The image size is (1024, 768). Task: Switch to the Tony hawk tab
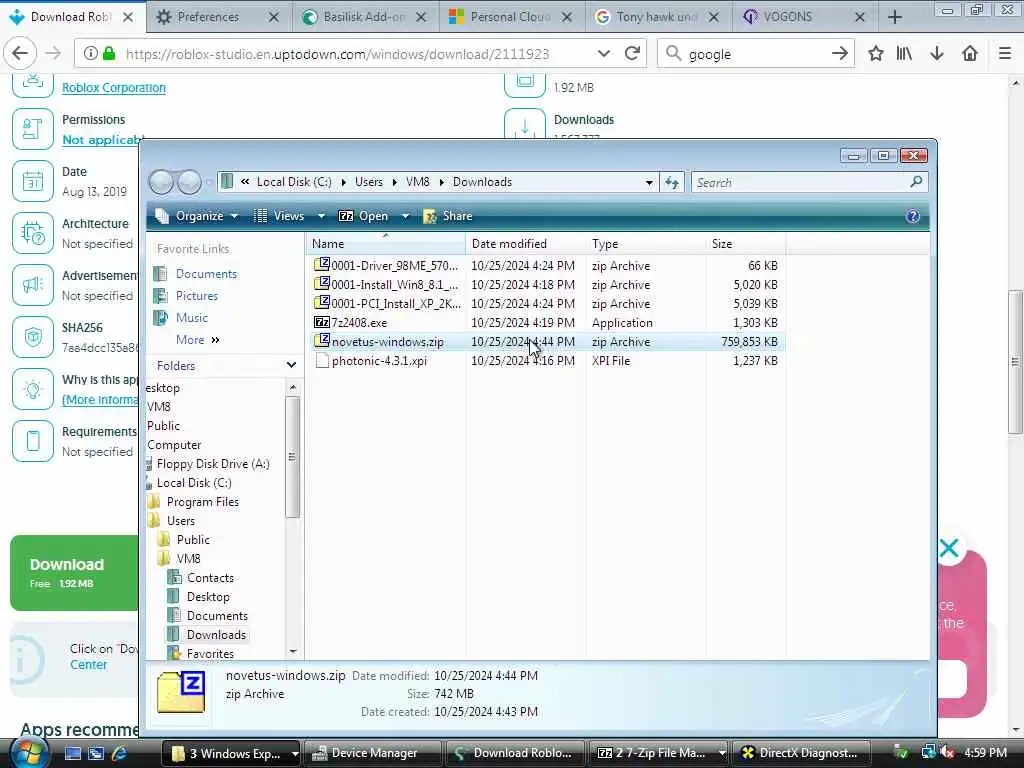[x=657, y=17]
